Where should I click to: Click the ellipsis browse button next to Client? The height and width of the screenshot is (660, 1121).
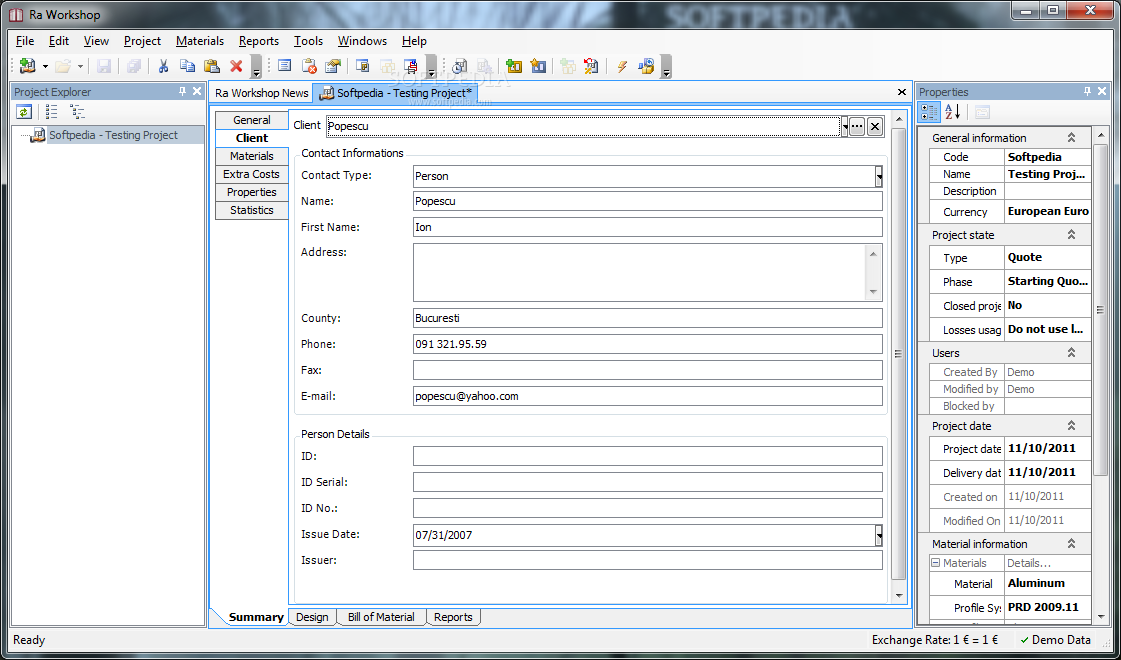[x=856, y=127]
